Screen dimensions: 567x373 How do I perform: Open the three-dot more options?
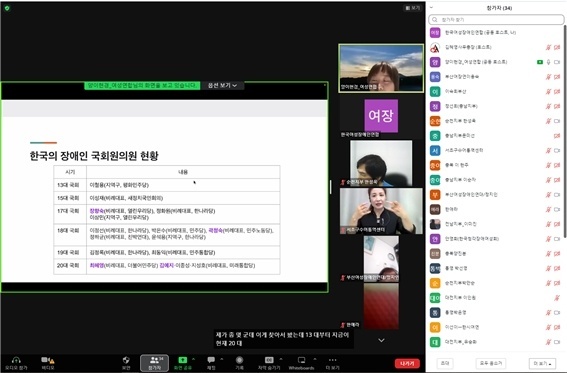(x=332, y=363)
